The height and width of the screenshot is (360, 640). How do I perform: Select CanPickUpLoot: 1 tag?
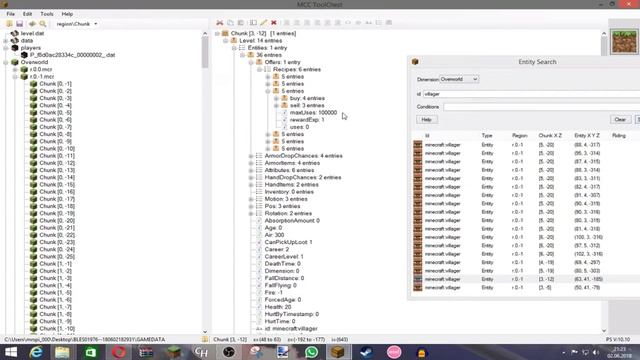tap(288, 242)
